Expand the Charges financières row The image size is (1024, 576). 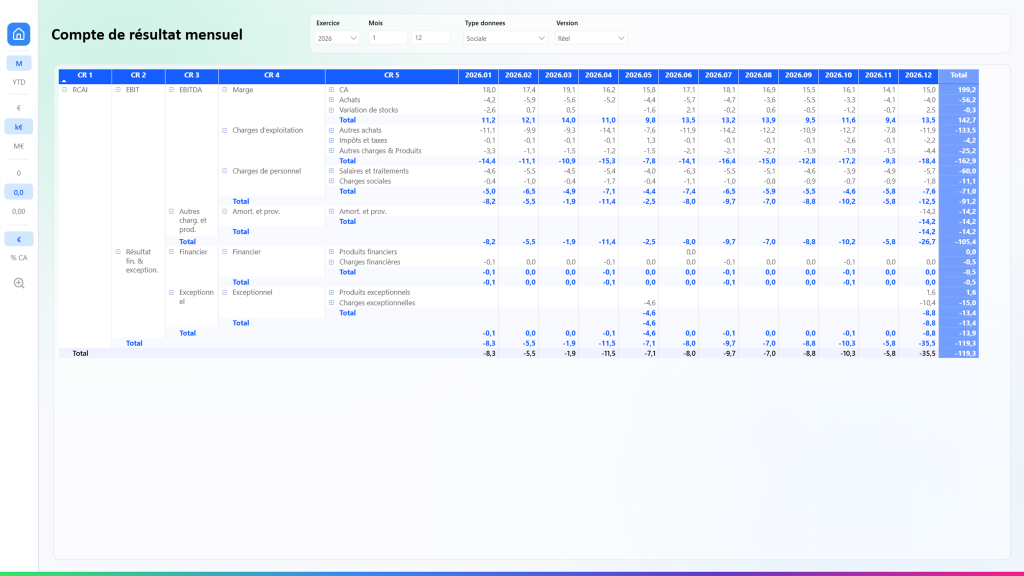point(332,262)
